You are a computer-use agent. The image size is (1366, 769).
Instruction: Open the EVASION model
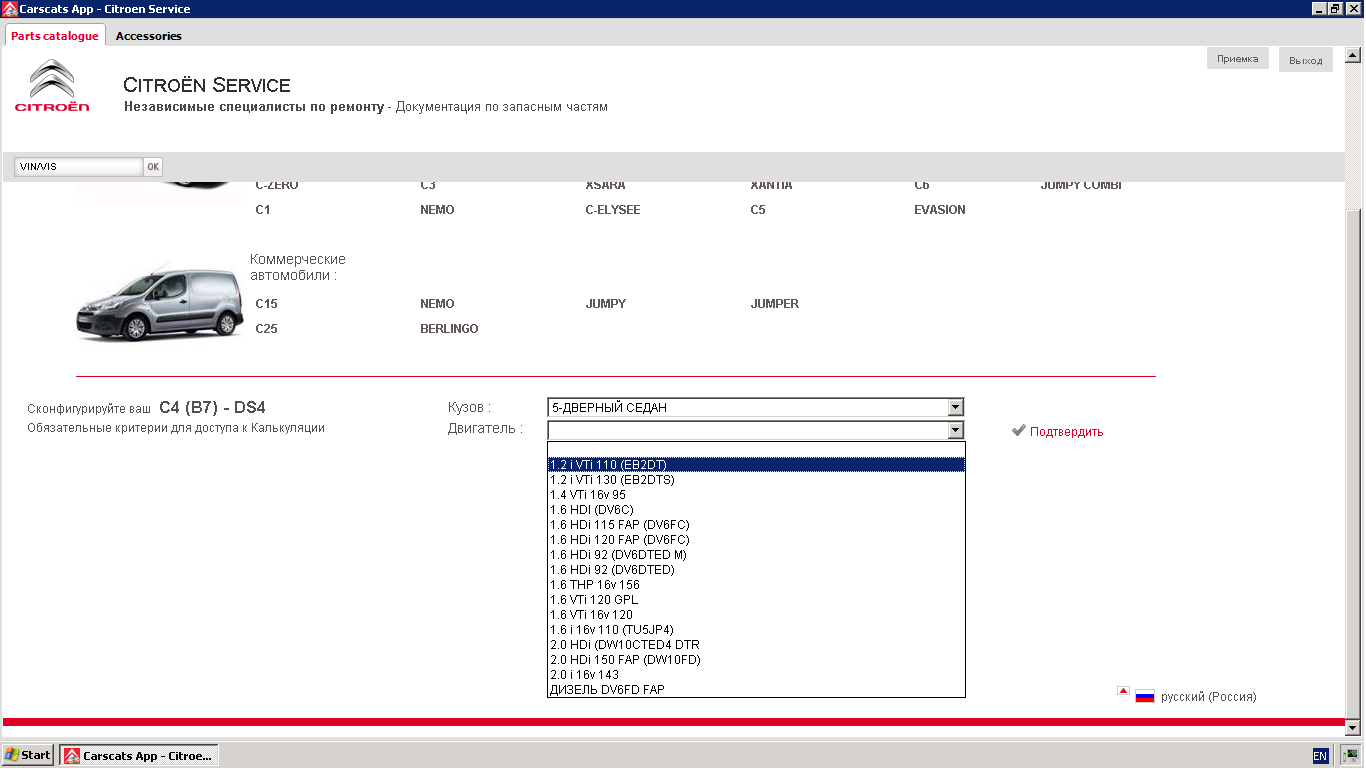pos(940,210)
